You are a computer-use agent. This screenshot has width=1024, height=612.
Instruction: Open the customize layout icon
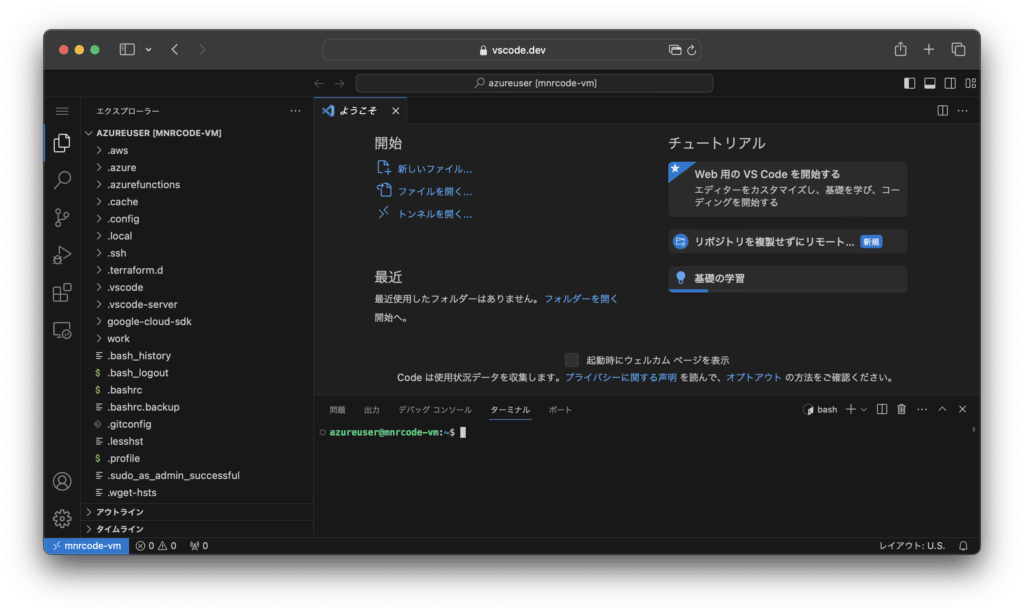coord(971,83)
